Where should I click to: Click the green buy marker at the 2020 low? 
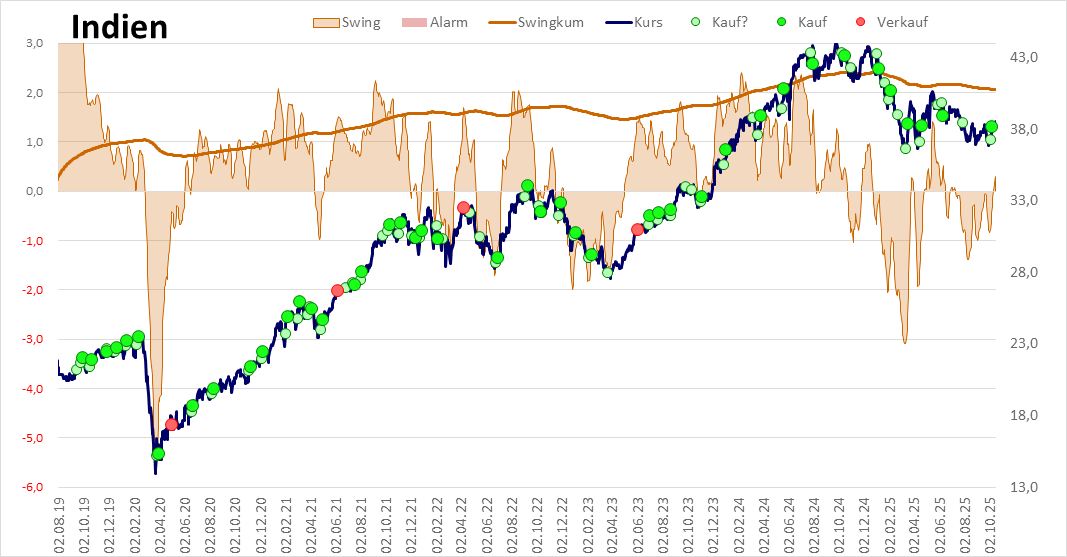[158, 454]
